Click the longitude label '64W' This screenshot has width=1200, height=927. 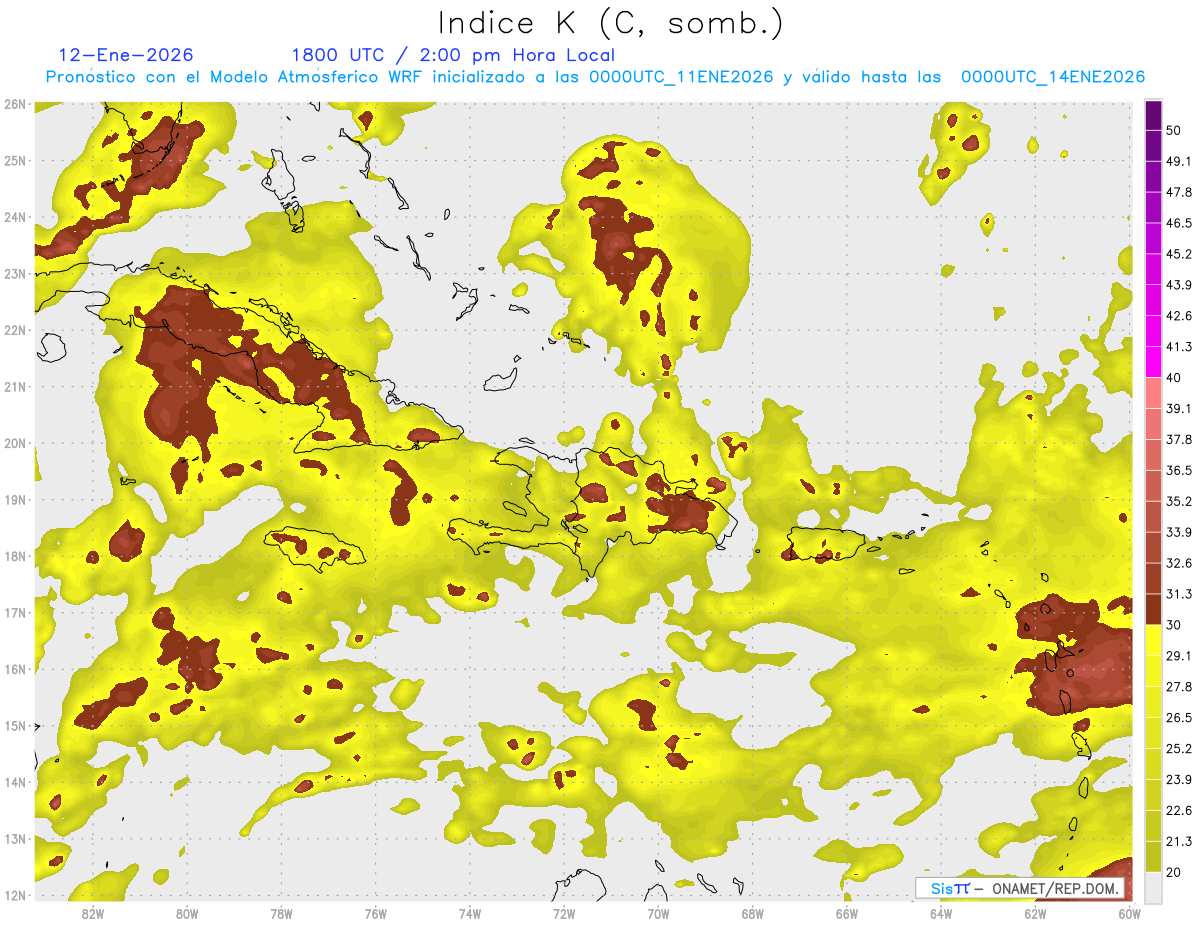(941, 913)
